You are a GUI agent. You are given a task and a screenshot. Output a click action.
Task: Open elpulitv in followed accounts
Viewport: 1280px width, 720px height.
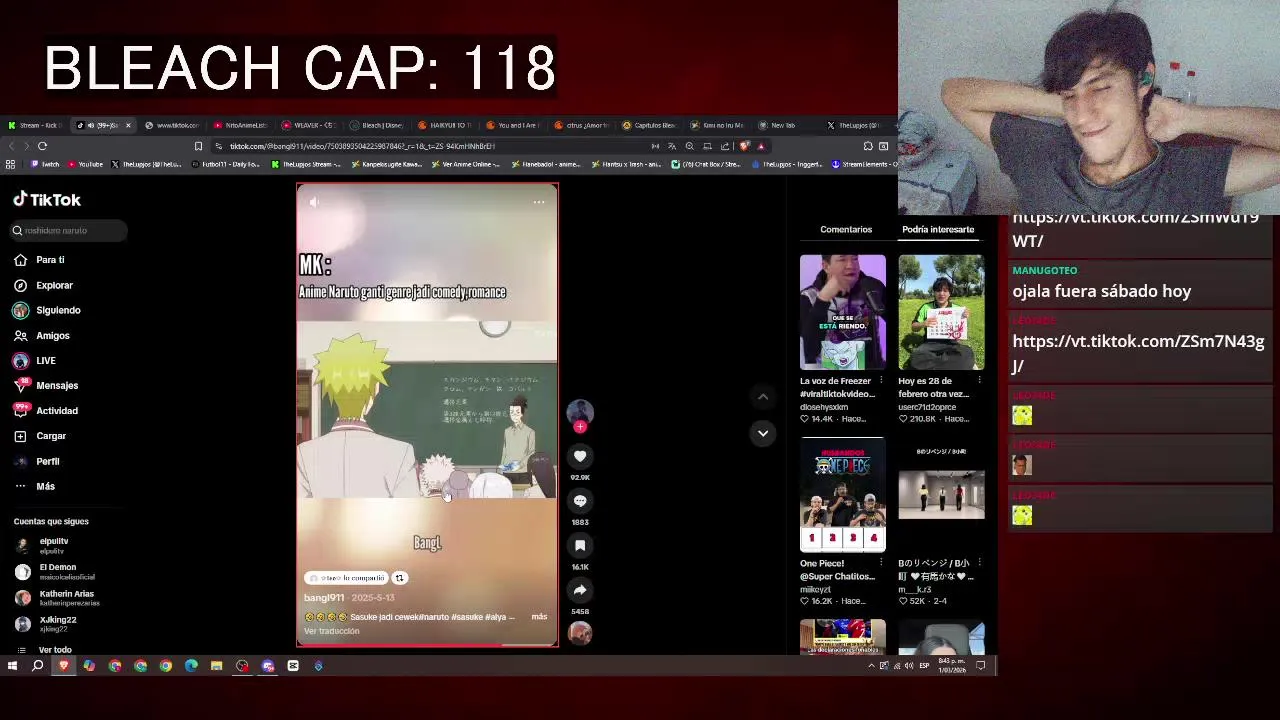(x=54, y=546)
